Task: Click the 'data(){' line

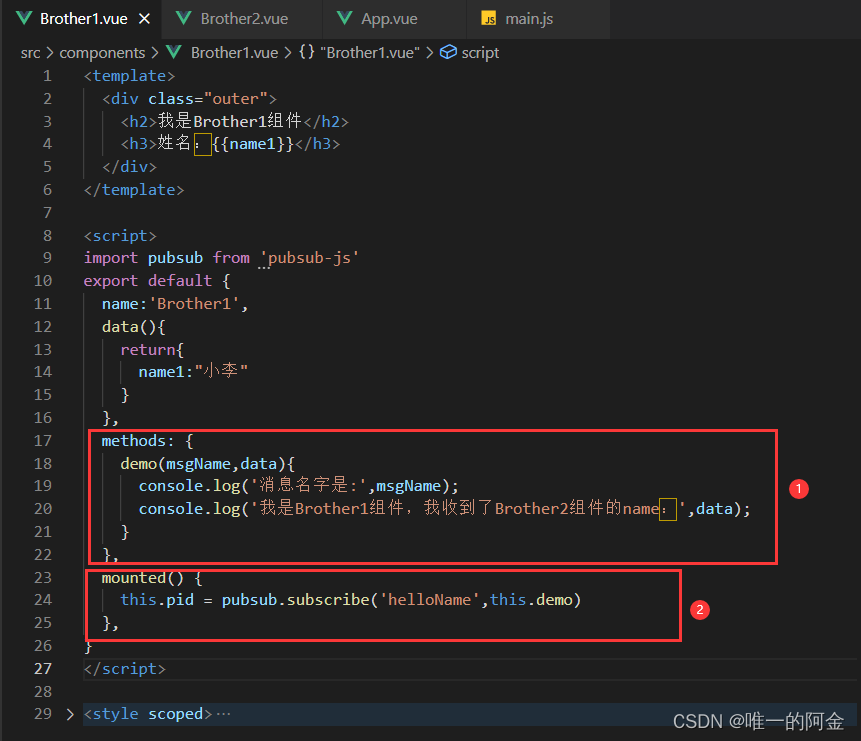Action: click(x=133, y=327)
